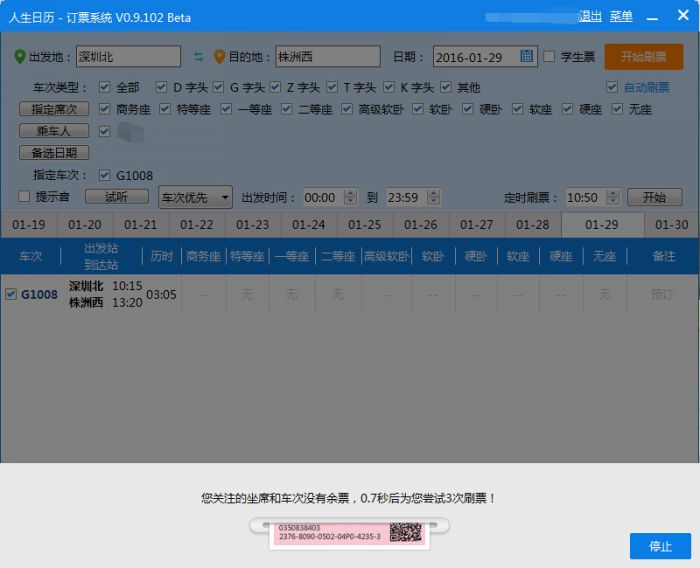Minimize the ticket booking window

(652, 17)
